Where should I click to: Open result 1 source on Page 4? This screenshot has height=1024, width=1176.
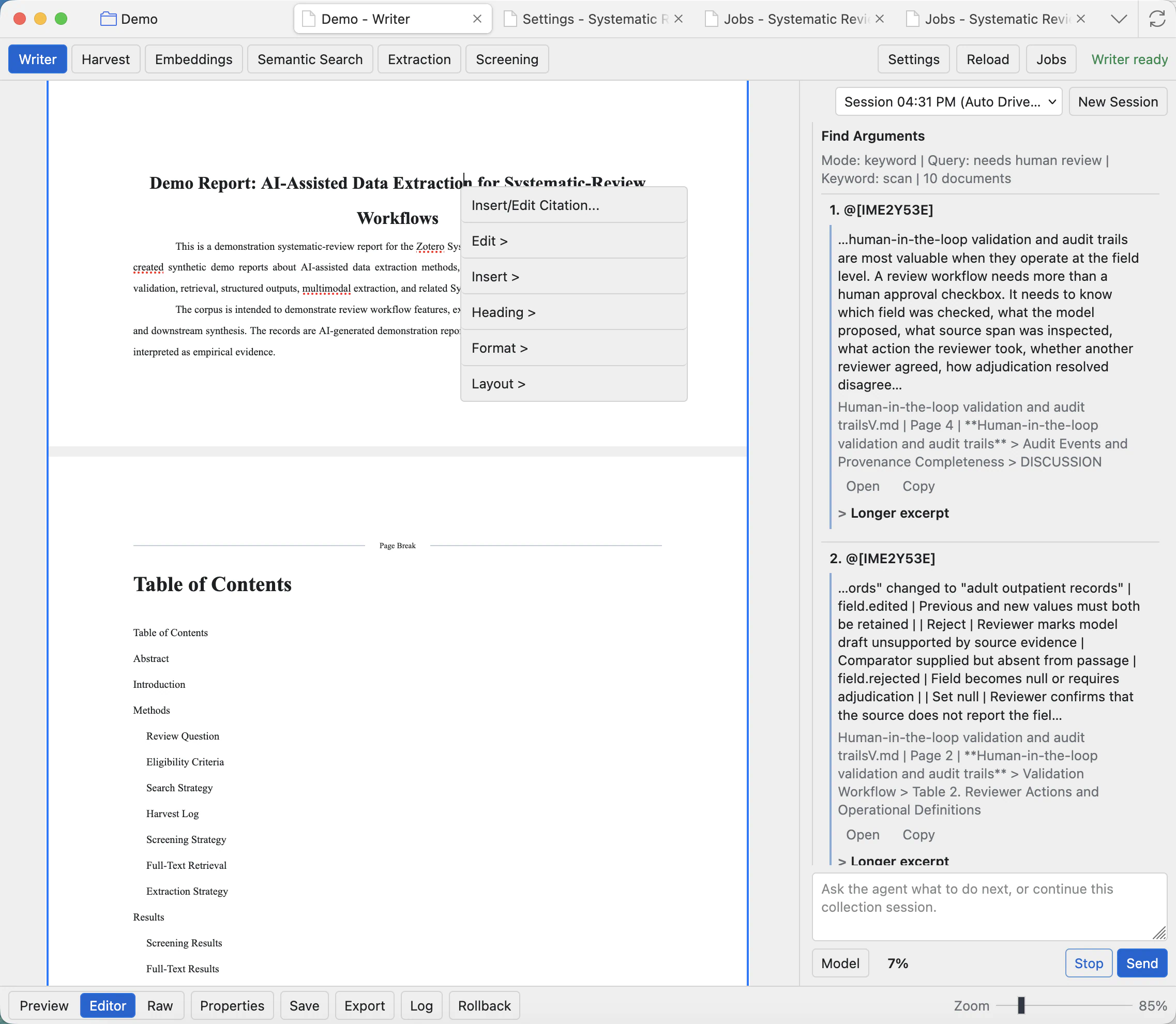click(862, 486)
